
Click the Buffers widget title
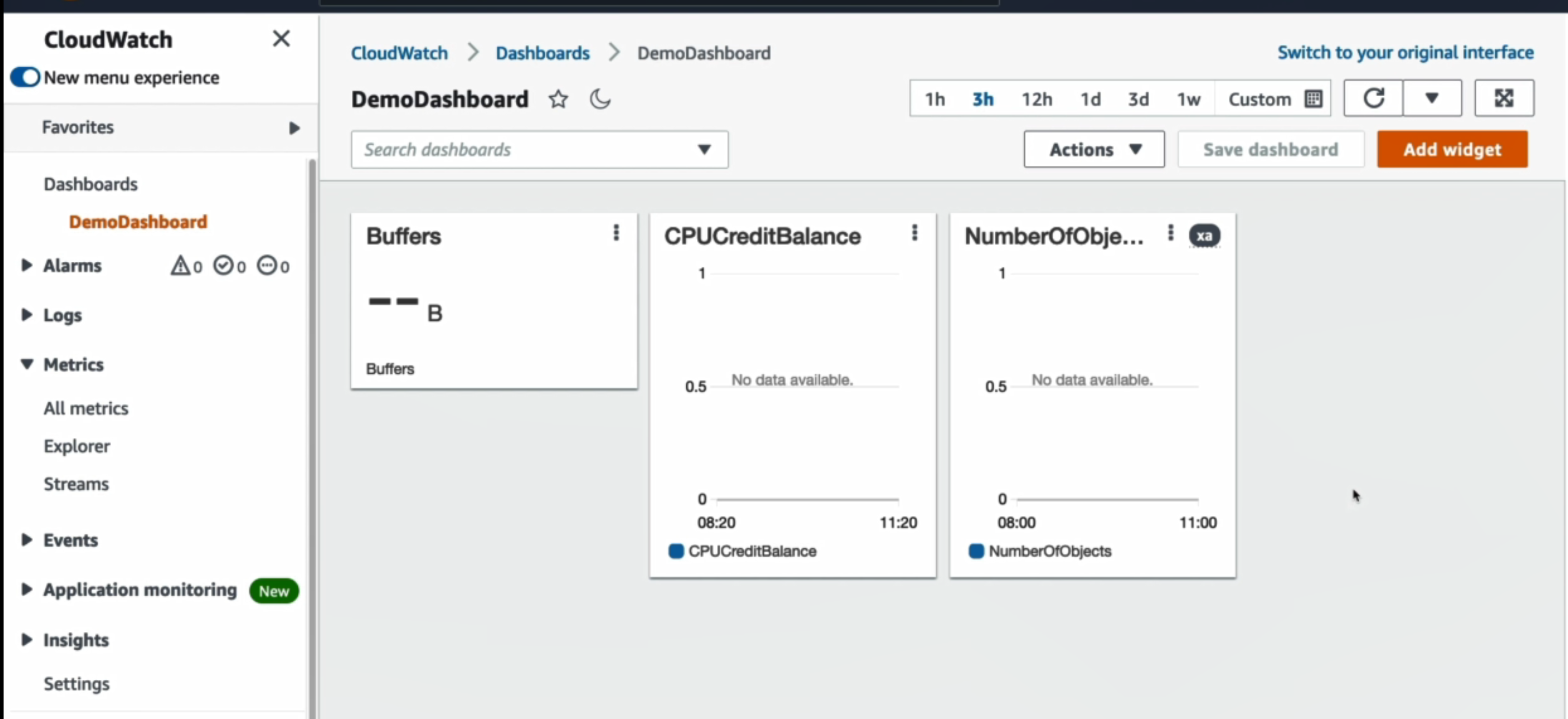tap(404, 236)
